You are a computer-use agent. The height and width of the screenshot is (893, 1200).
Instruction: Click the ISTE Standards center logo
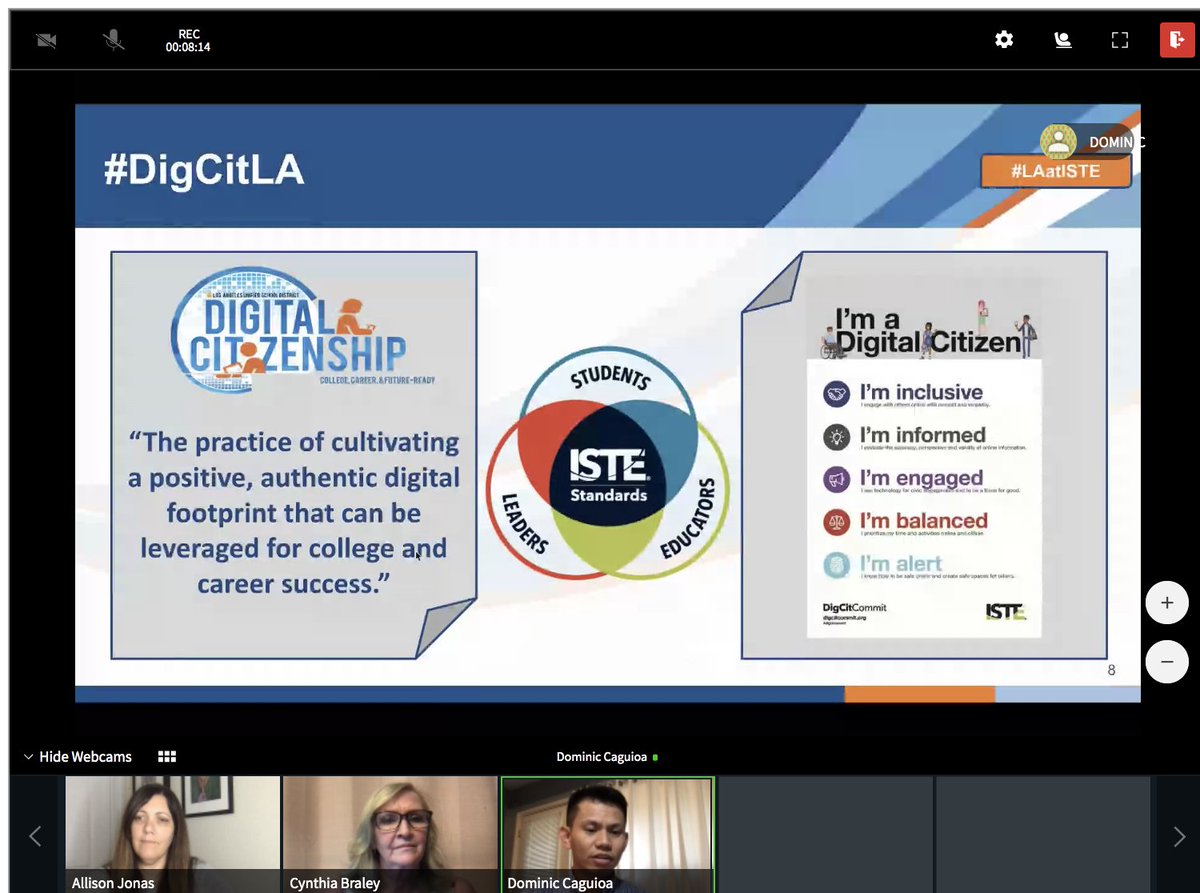(x=608, y=474)
